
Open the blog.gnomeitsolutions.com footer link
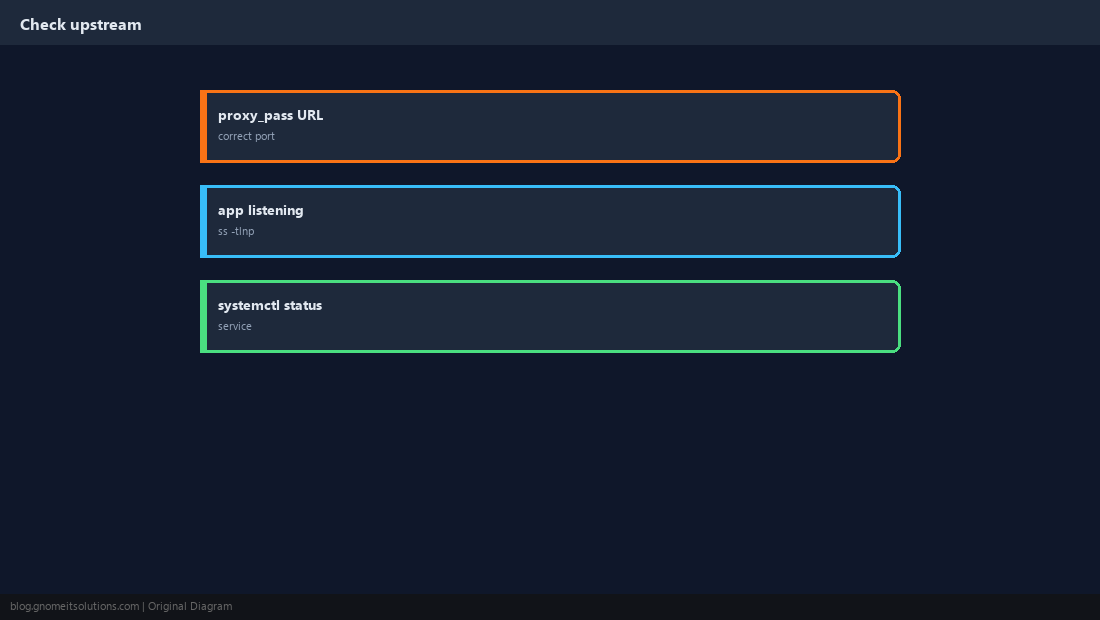[x=74, y=607]
